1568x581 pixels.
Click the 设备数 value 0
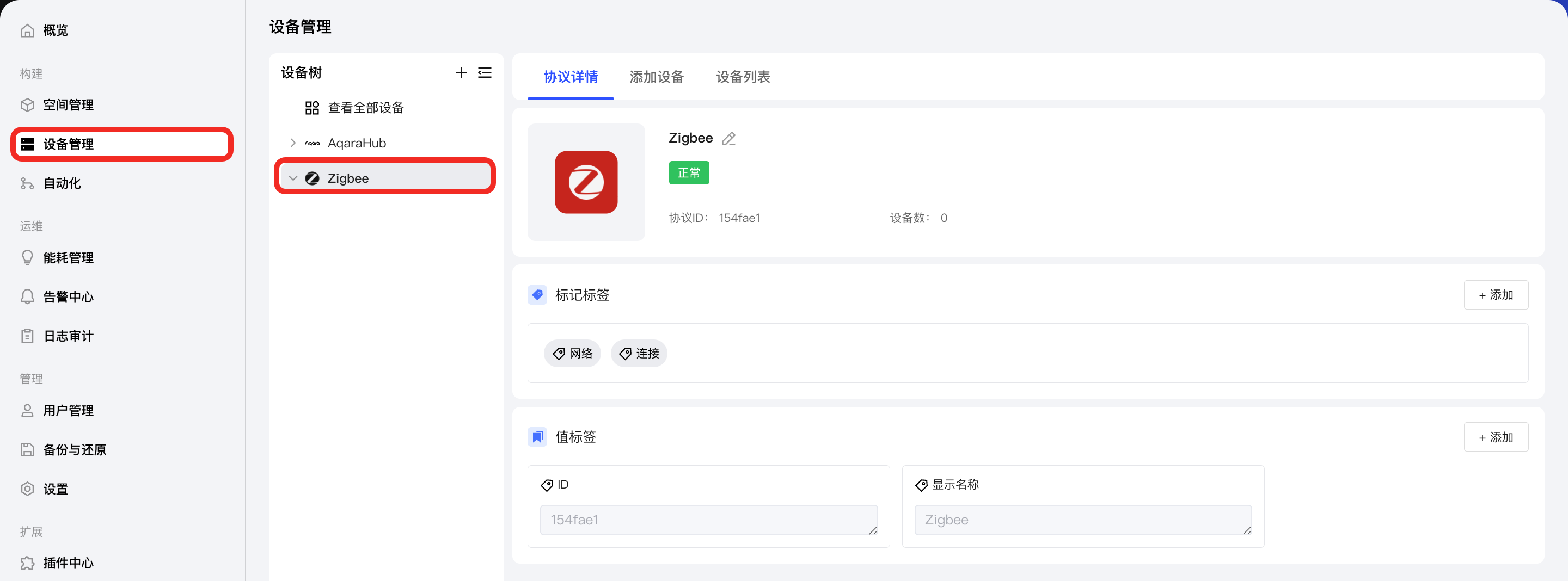(944, 218)
